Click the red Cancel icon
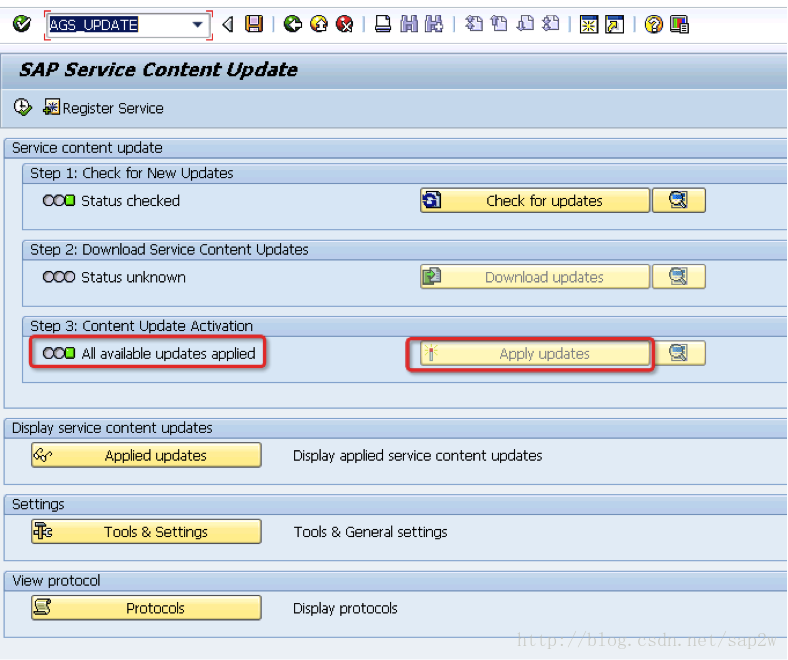 tap(344, 24)
